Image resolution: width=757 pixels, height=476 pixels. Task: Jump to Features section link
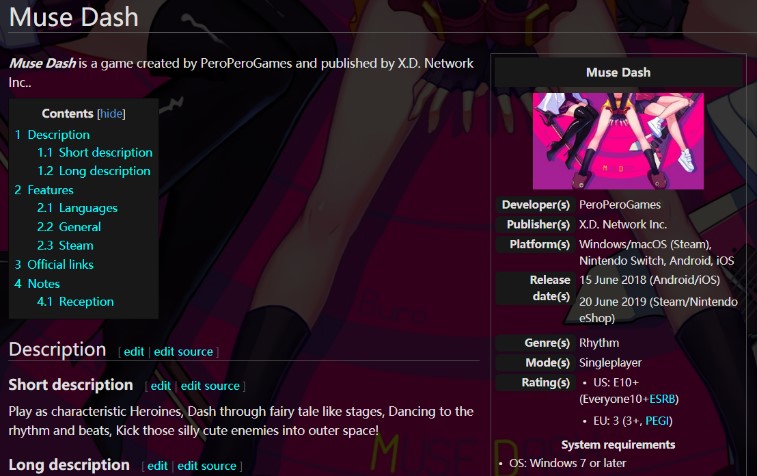(x=50, y=190)
